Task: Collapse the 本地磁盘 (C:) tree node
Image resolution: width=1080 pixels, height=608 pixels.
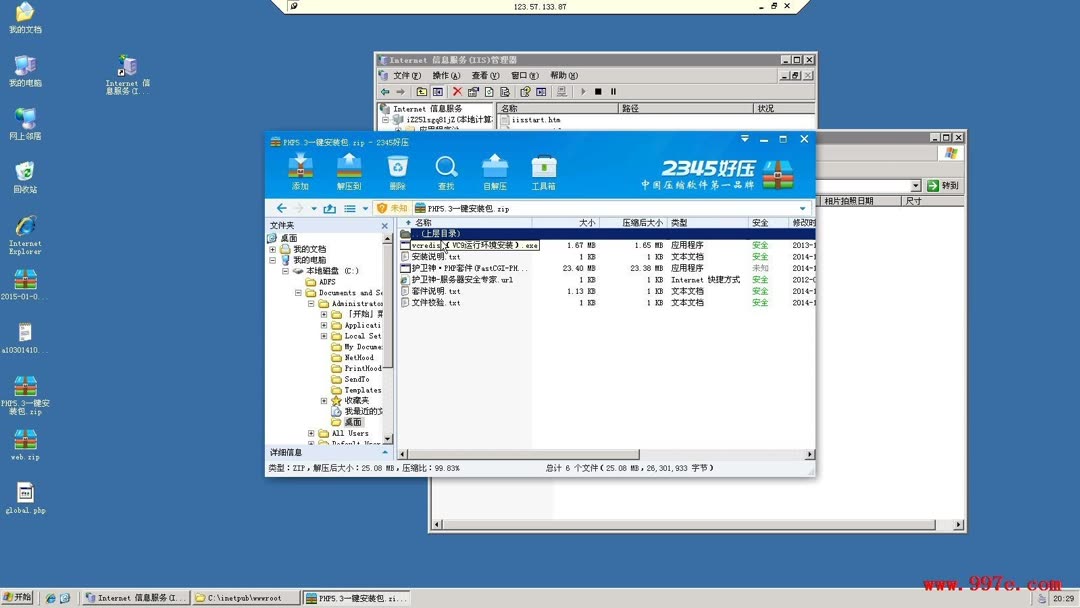Action: (284, 270)
